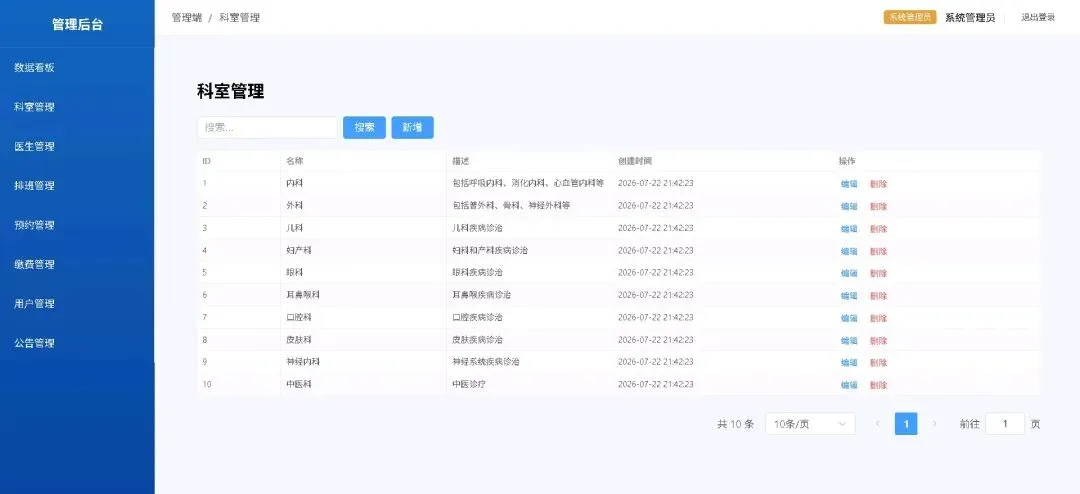1080x494 pixels.
Task: Delete the 口腔科 row
Action: pos(878,318)
